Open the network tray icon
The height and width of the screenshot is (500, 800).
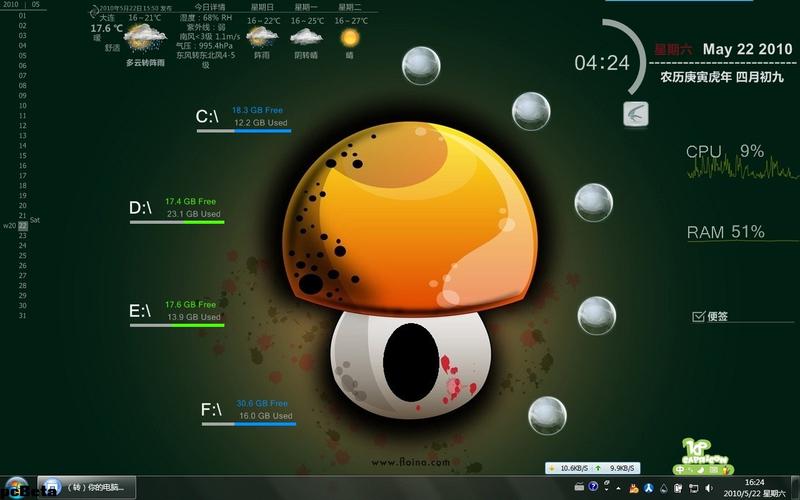coord(694,488)
